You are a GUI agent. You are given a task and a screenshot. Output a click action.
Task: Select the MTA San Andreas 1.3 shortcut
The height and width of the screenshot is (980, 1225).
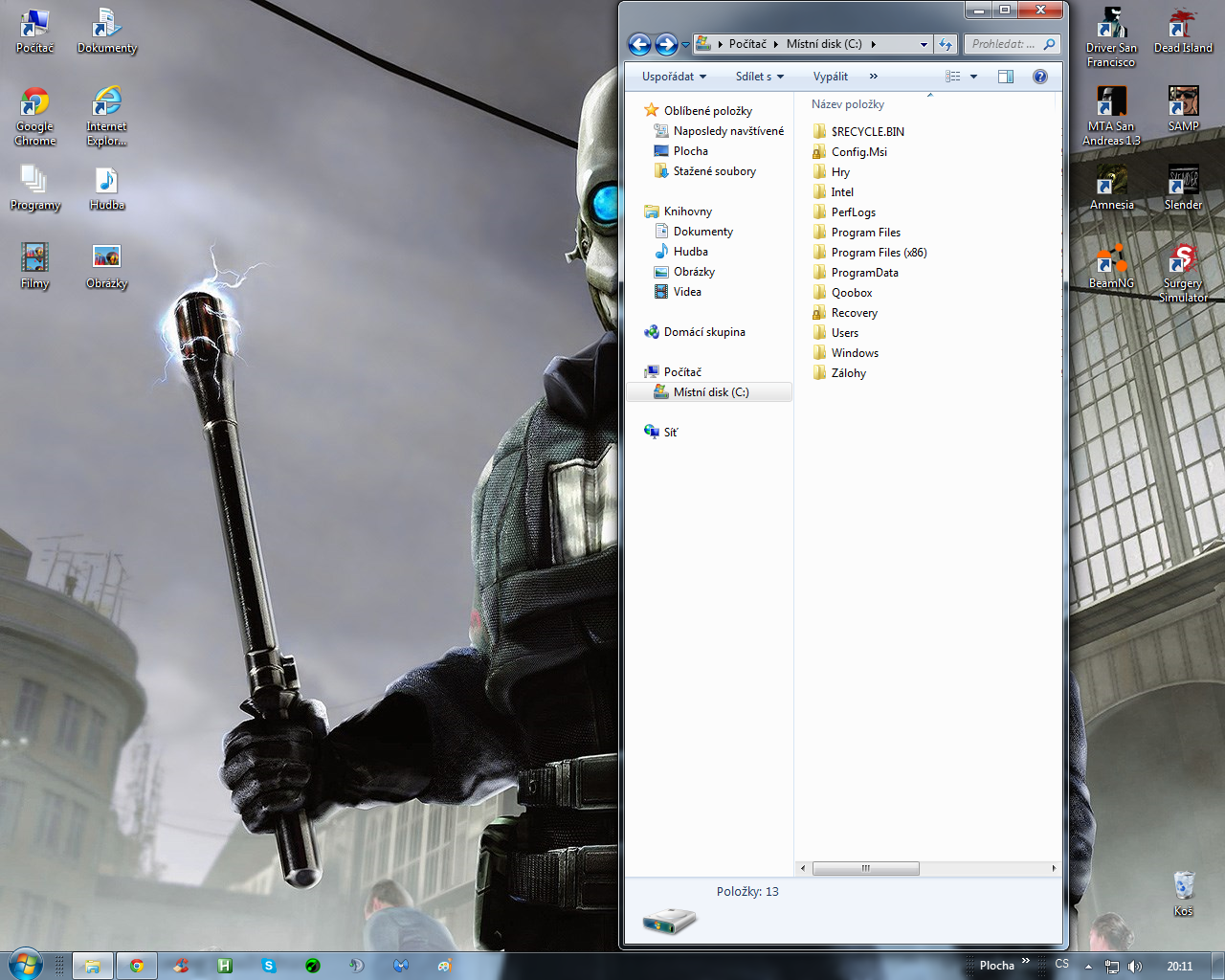pos(1111,116)
